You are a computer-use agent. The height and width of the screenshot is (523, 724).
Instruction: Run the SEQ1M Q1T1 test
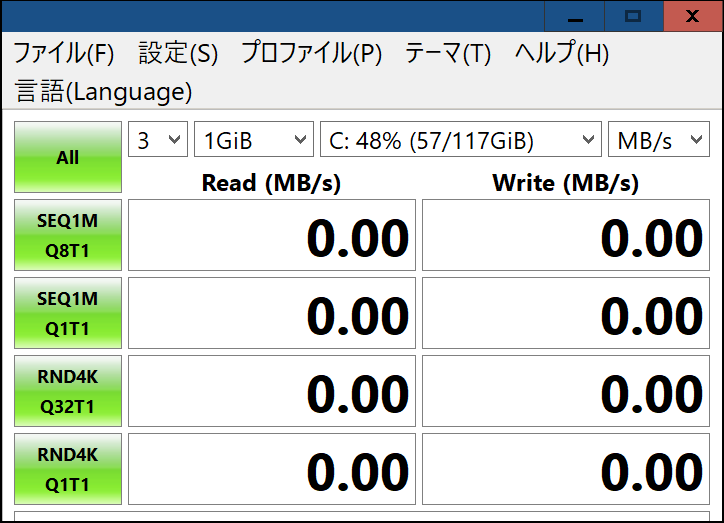click(68, 313)
